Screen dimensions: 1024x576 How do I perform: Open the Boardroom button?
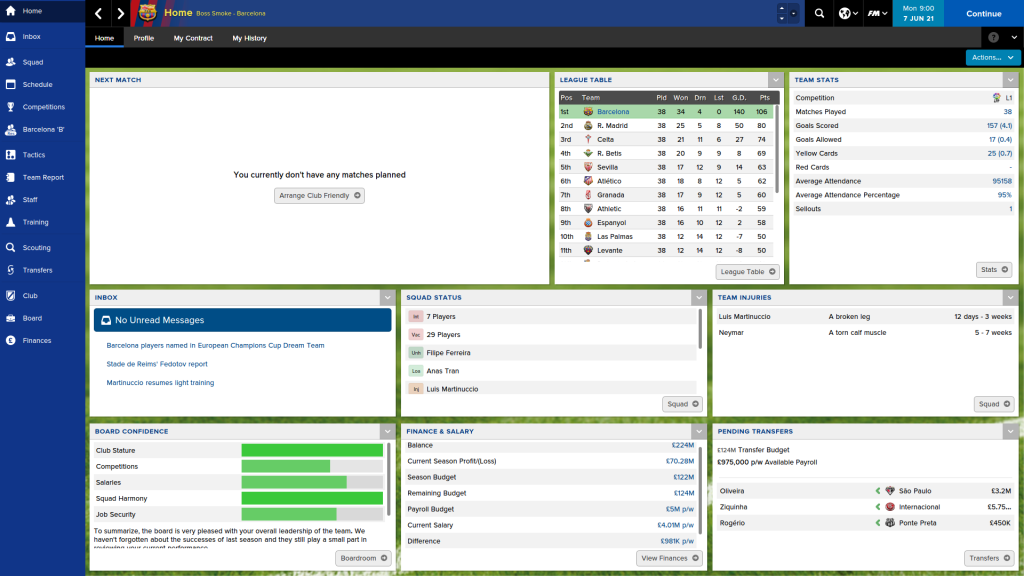pos(363,558)
